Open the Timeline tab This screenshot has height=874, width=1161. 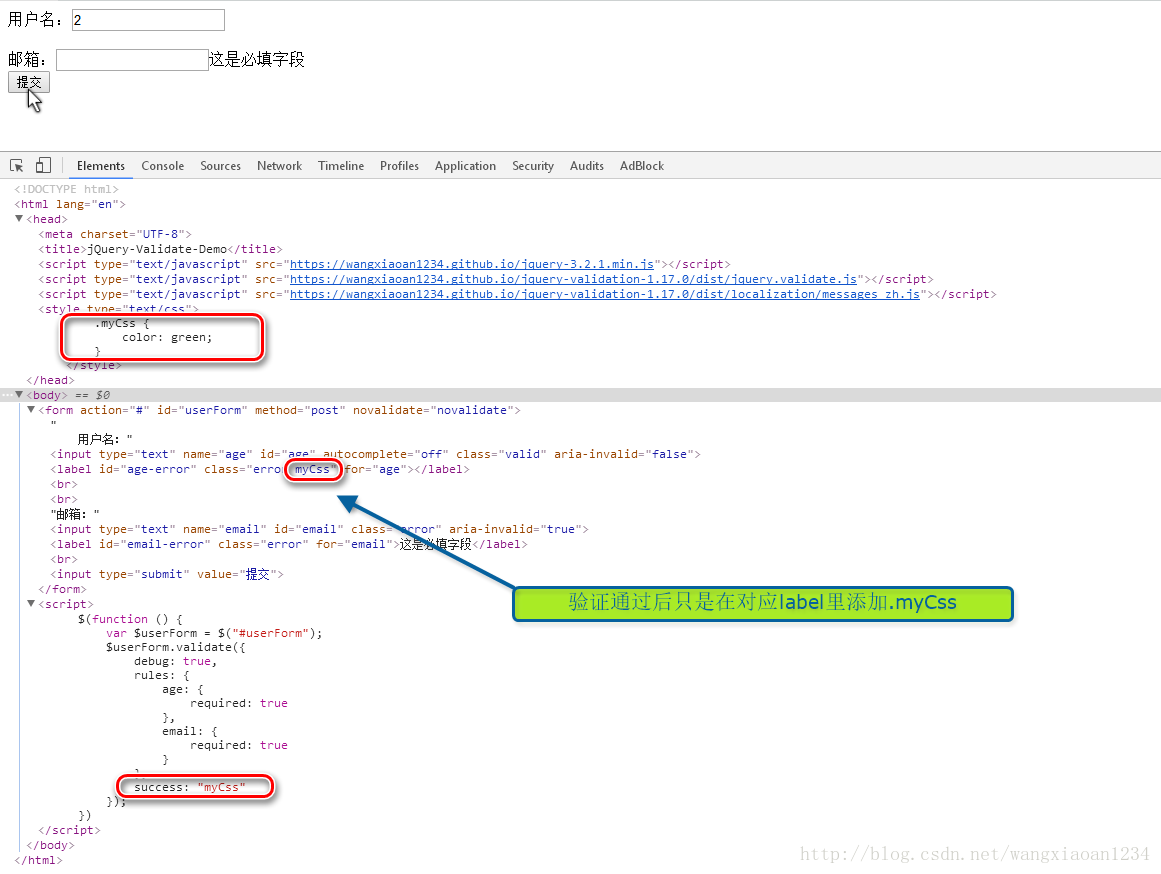[341, 166]
